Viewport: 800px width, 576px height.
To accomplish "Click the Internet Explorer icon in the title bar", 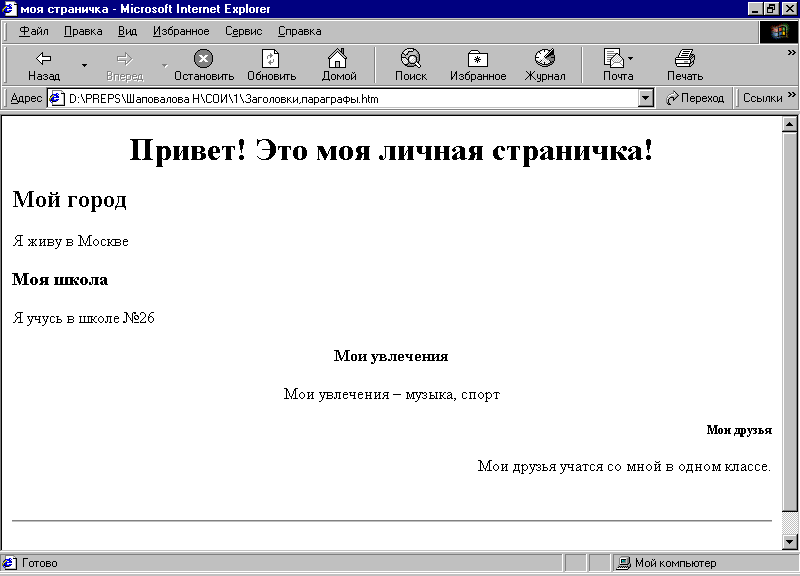I will pyautogui.click(x=9, y=9).
